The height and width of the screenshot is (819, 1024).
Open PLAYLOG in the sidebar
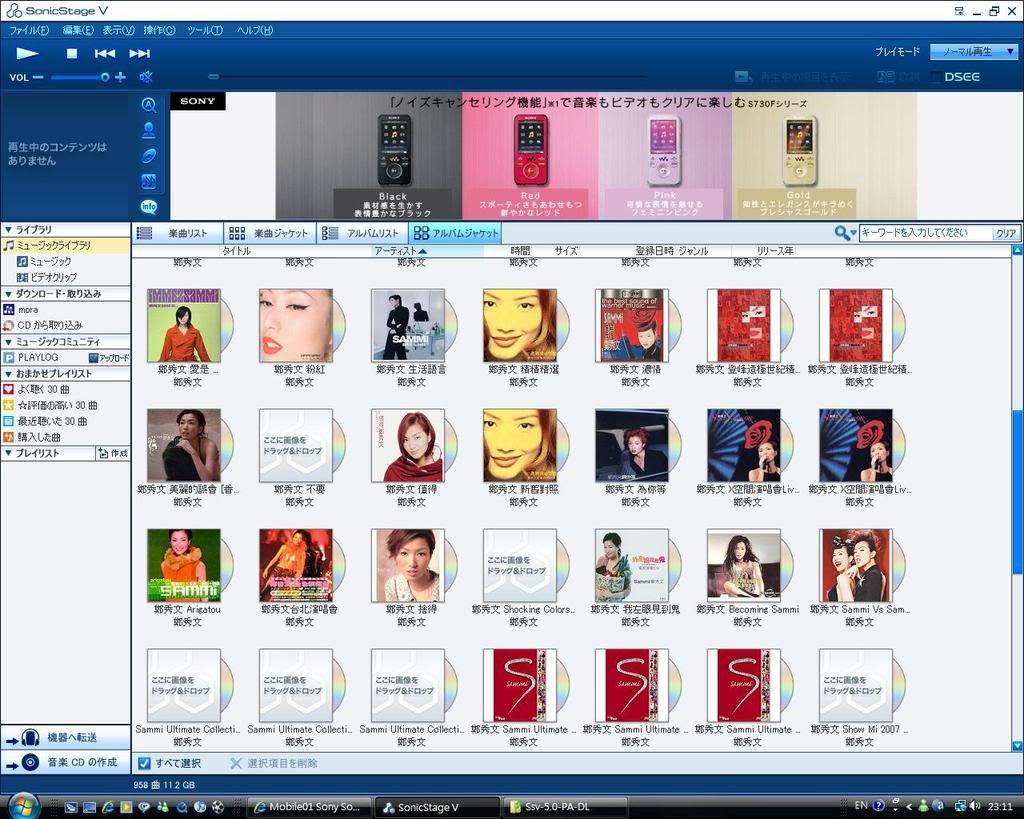tap(31, 357)
